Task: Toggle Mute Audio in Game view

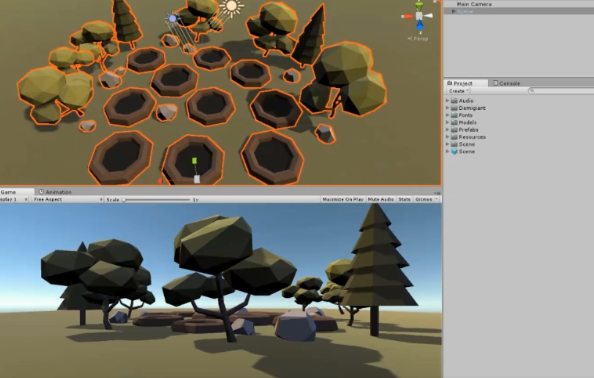Action: coord(381,199)
